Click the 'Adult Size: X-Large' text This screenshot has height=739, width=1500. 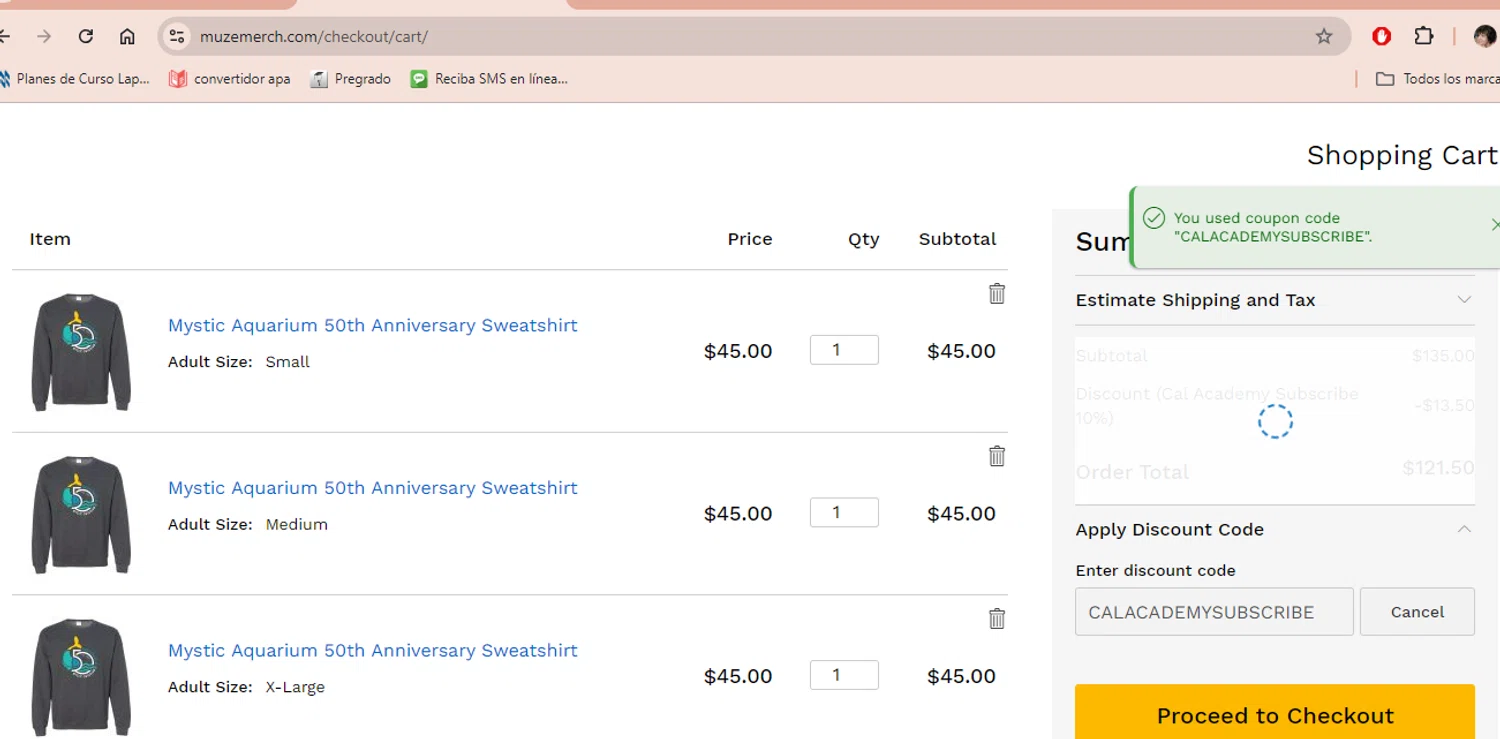pyautogui.click(x=246, y=687)
